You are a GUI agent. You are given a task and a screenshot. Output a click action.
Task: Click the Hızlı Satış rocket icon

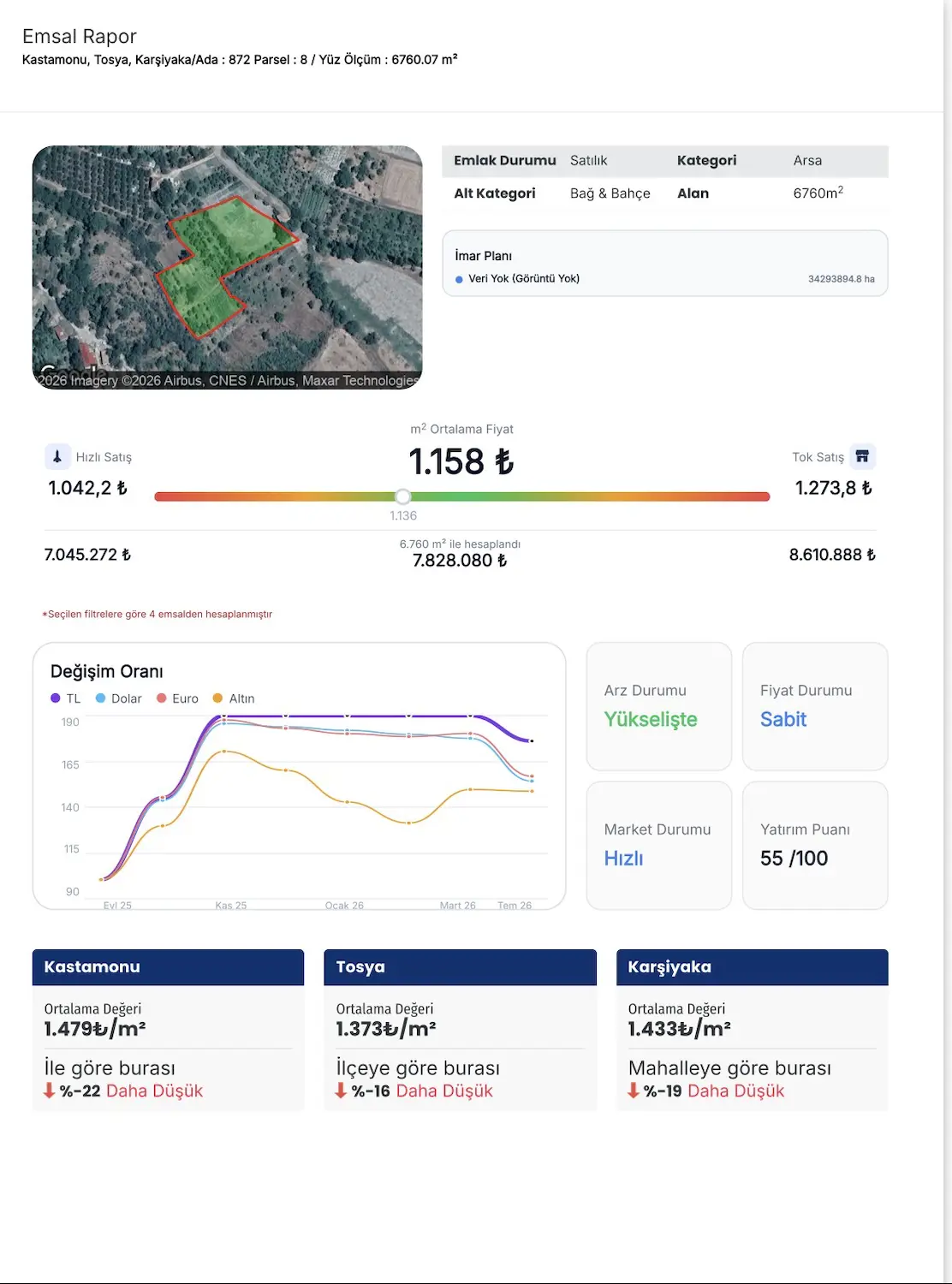point(57,456)
